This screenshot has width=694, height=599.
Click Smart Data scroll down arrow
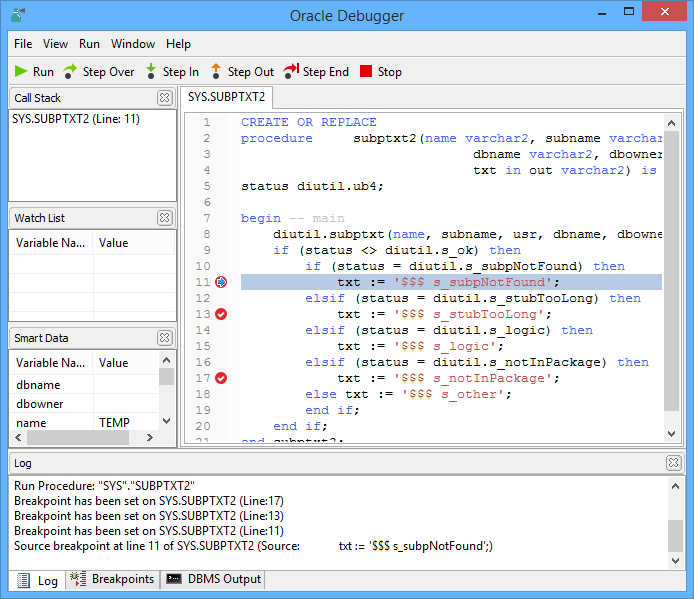pos(166,421)
